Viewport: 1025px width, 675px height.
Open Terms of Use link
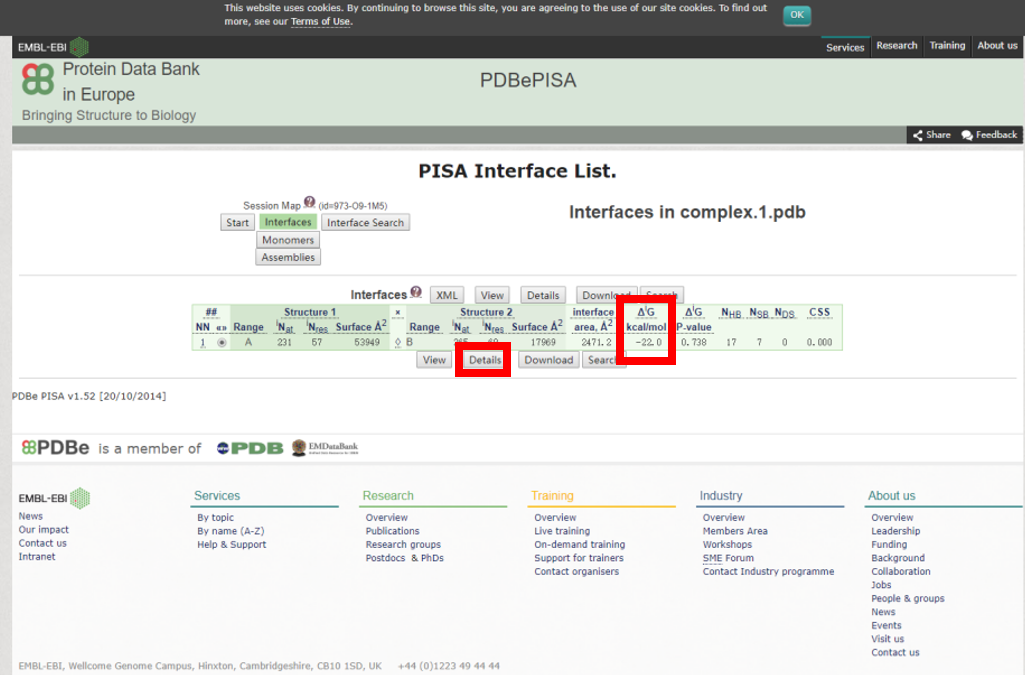pos(320,22)
